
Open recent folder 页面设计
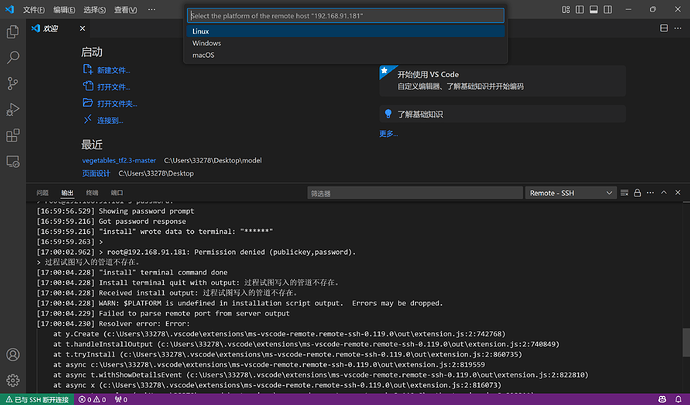96,173
